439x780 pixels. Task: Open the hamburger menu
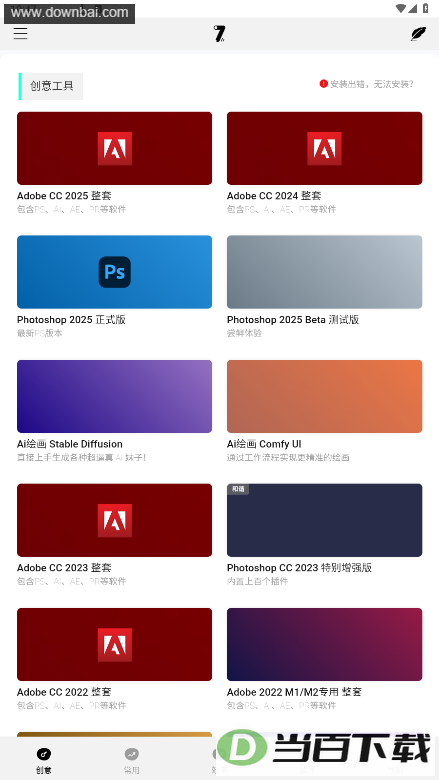(x=20, y=33)
